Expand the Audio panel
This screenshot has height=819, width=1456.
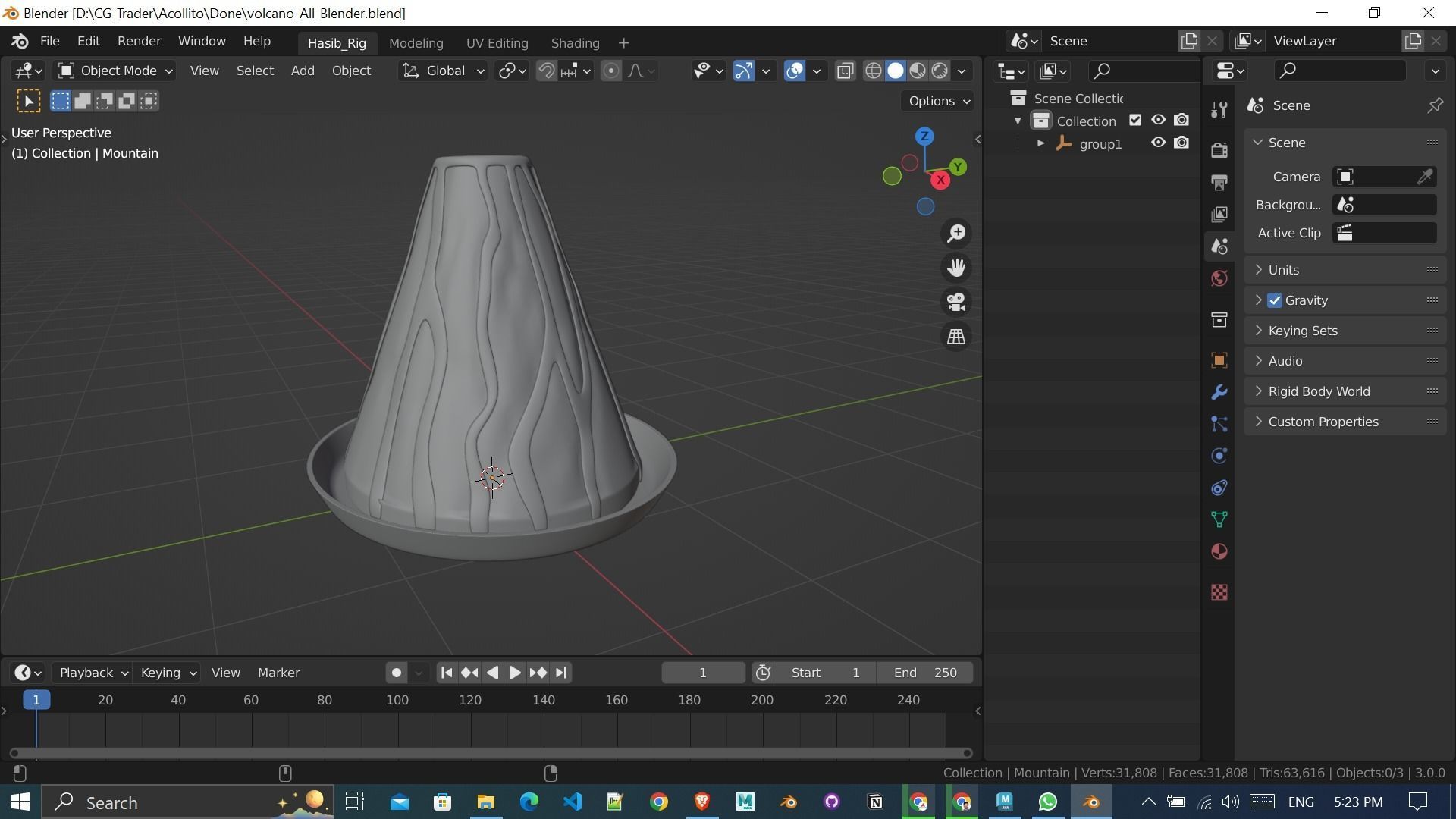(x=1345, y=361)
